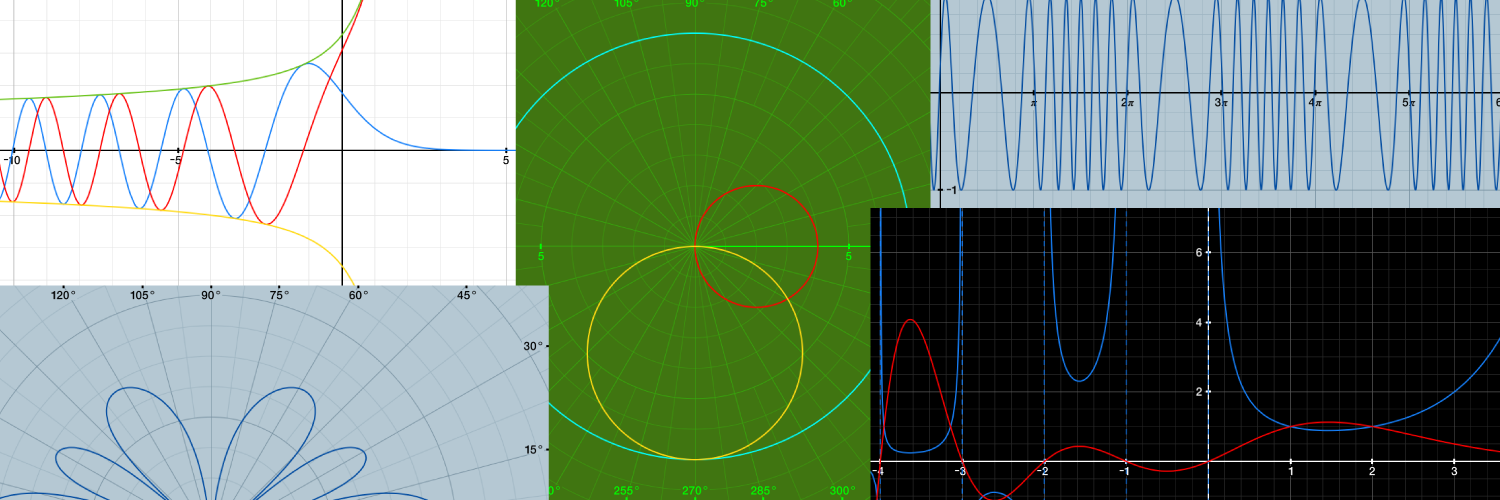Click the 2π label on the top-right graph
The image size is (1500, 500).
pyautogui.click(x=1127, y=102)
